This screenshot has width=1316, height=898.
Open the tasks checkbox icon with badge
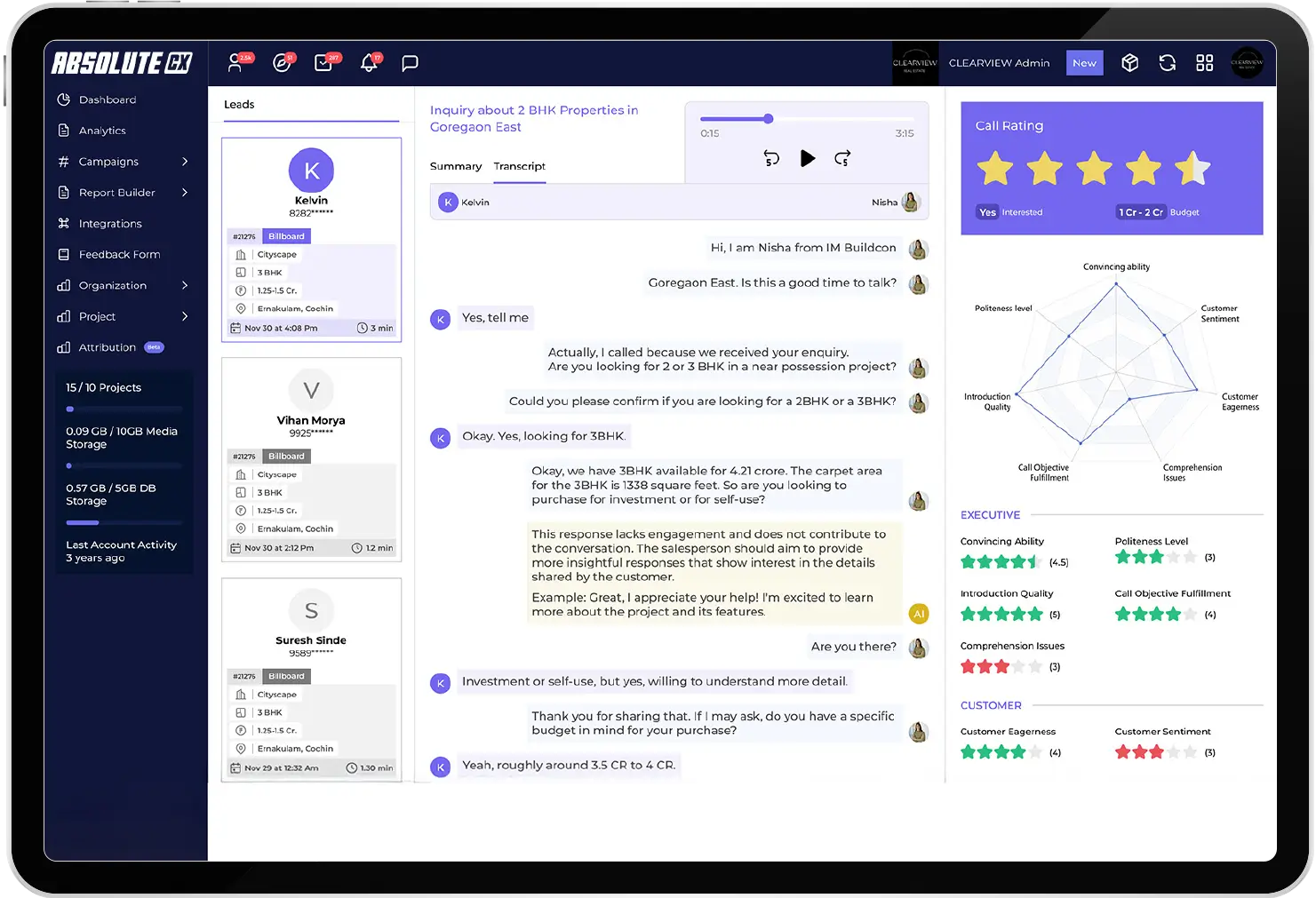324,63
